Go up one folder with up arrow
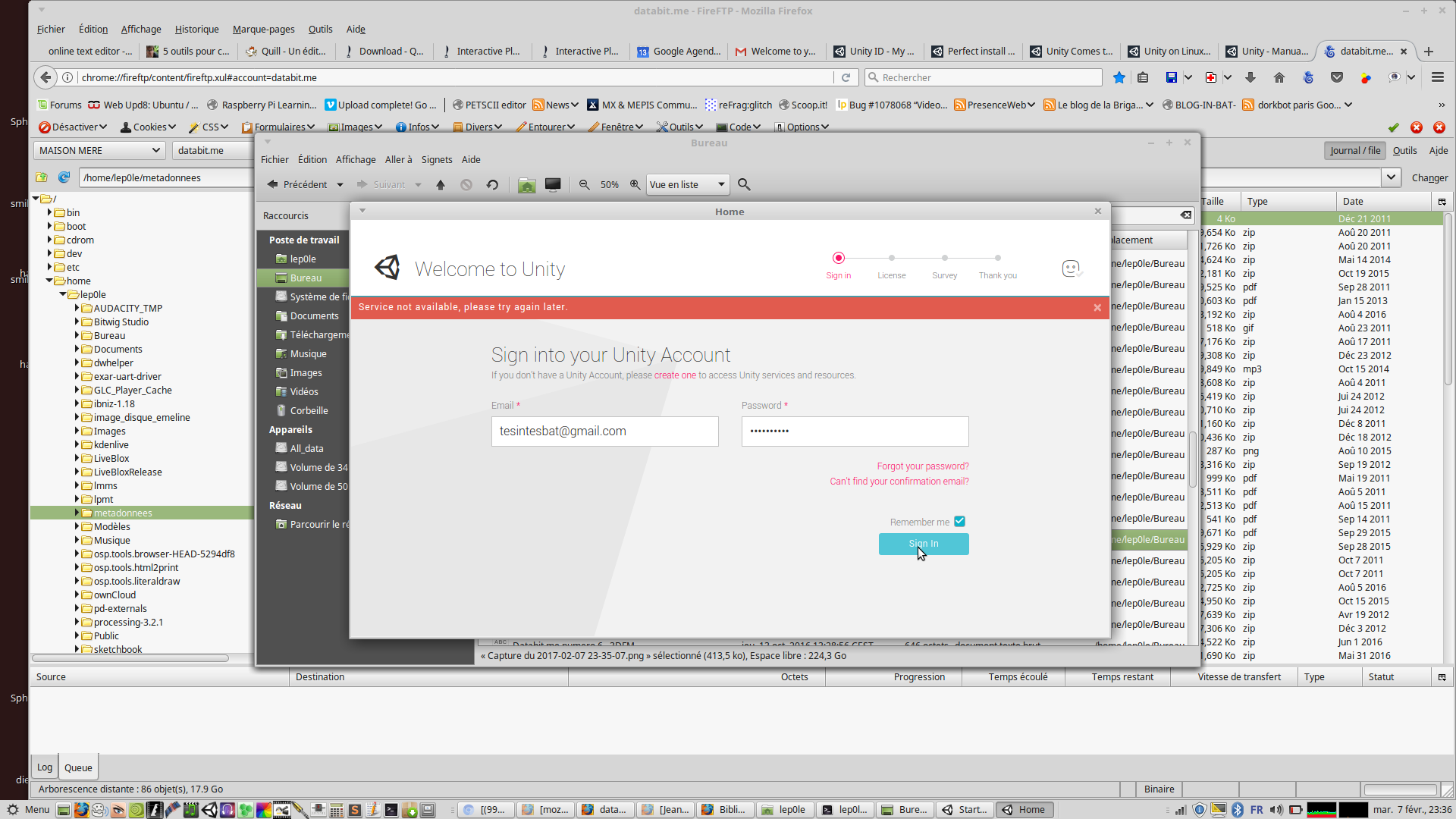This screenshot has width=1456, height=819. 441,185
